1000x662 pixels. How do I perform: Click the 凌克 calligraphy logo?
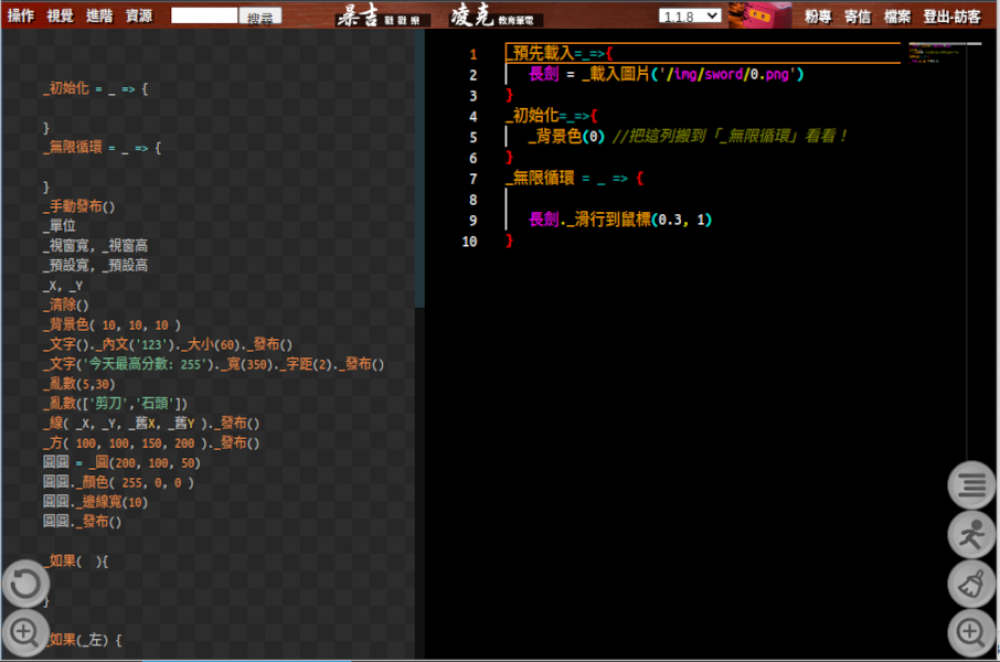pyautogui.click(x=496, y=15)
